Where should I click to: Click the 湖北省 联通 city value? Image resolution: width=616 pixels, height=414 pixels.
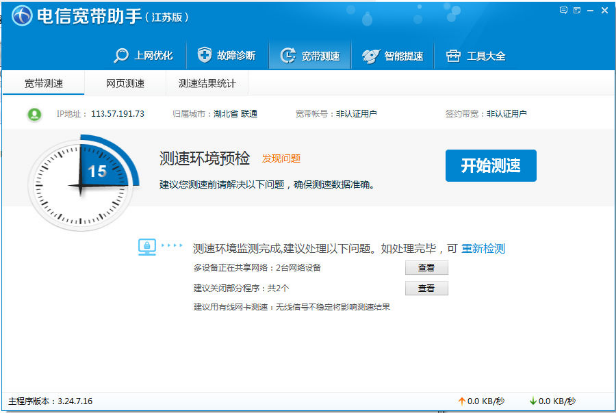[235, 114]
